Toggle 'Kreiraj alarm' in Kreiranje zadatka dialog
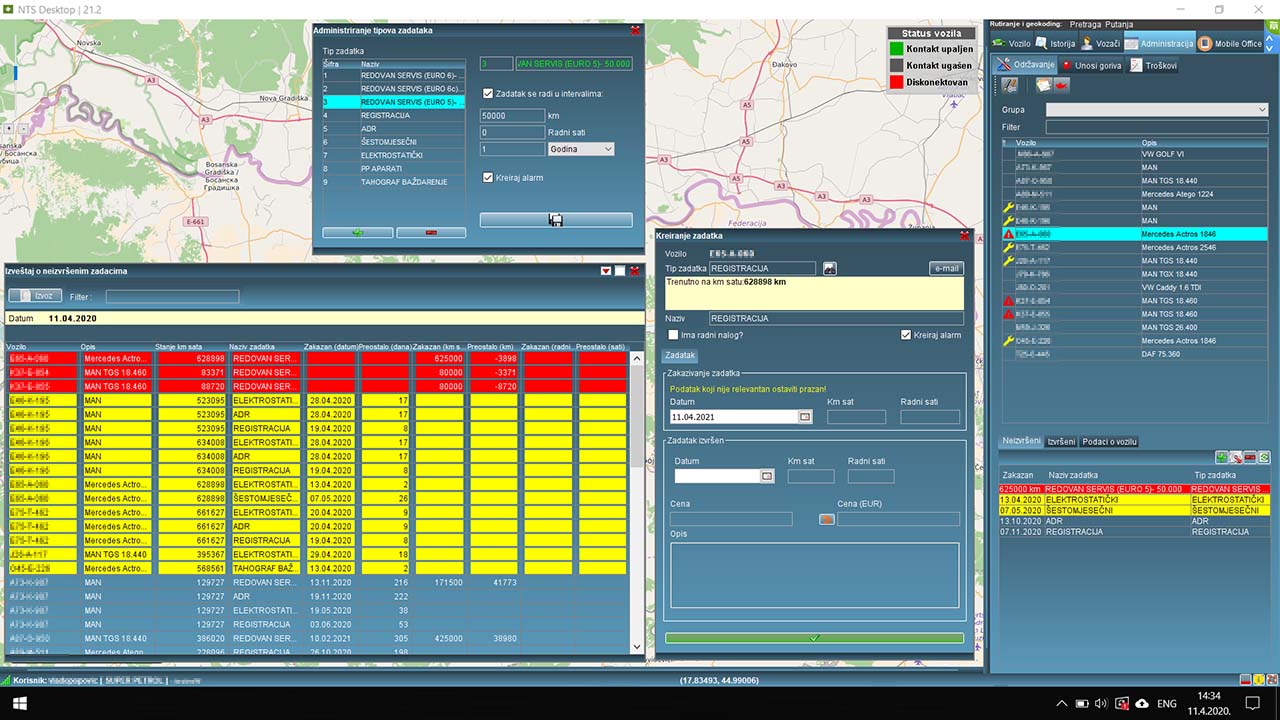The image size is (1280, 720). tap(906, 335)
